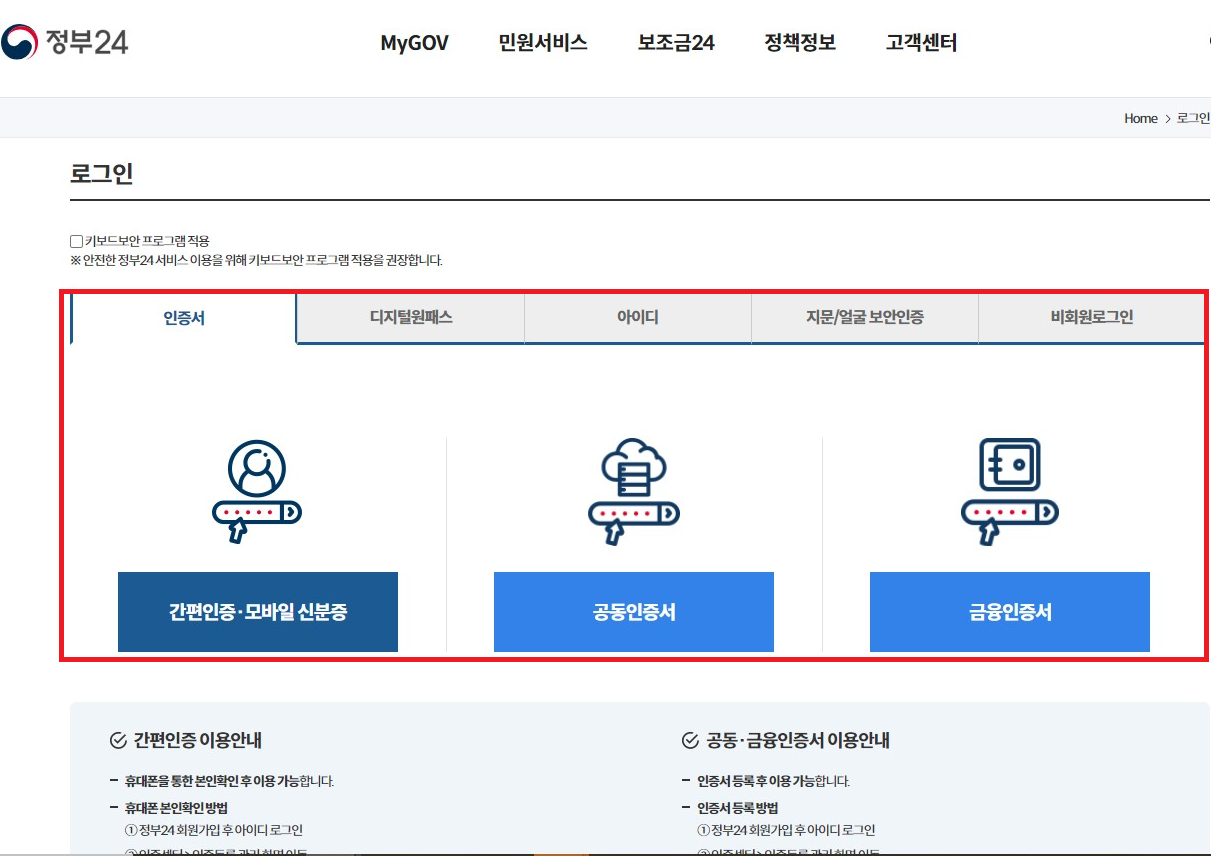The image size is (1211, 856).
Task: Open the 고객센터 menu
Action: point(921,43)
